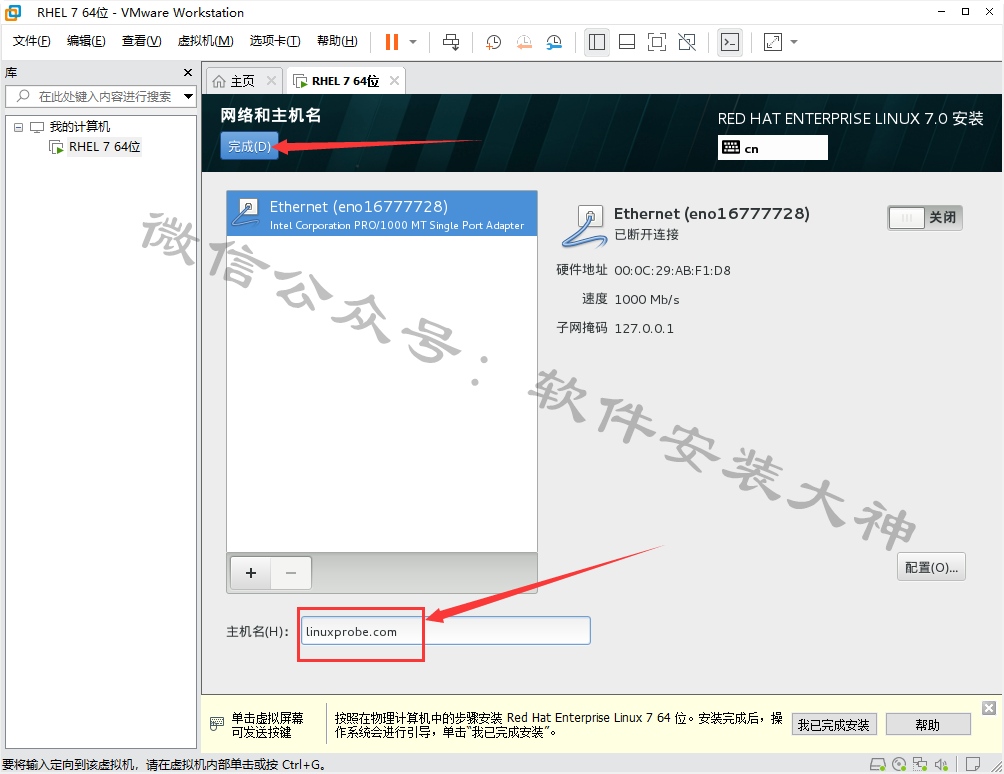Click the 配置(O)... button

click(931, 567)
